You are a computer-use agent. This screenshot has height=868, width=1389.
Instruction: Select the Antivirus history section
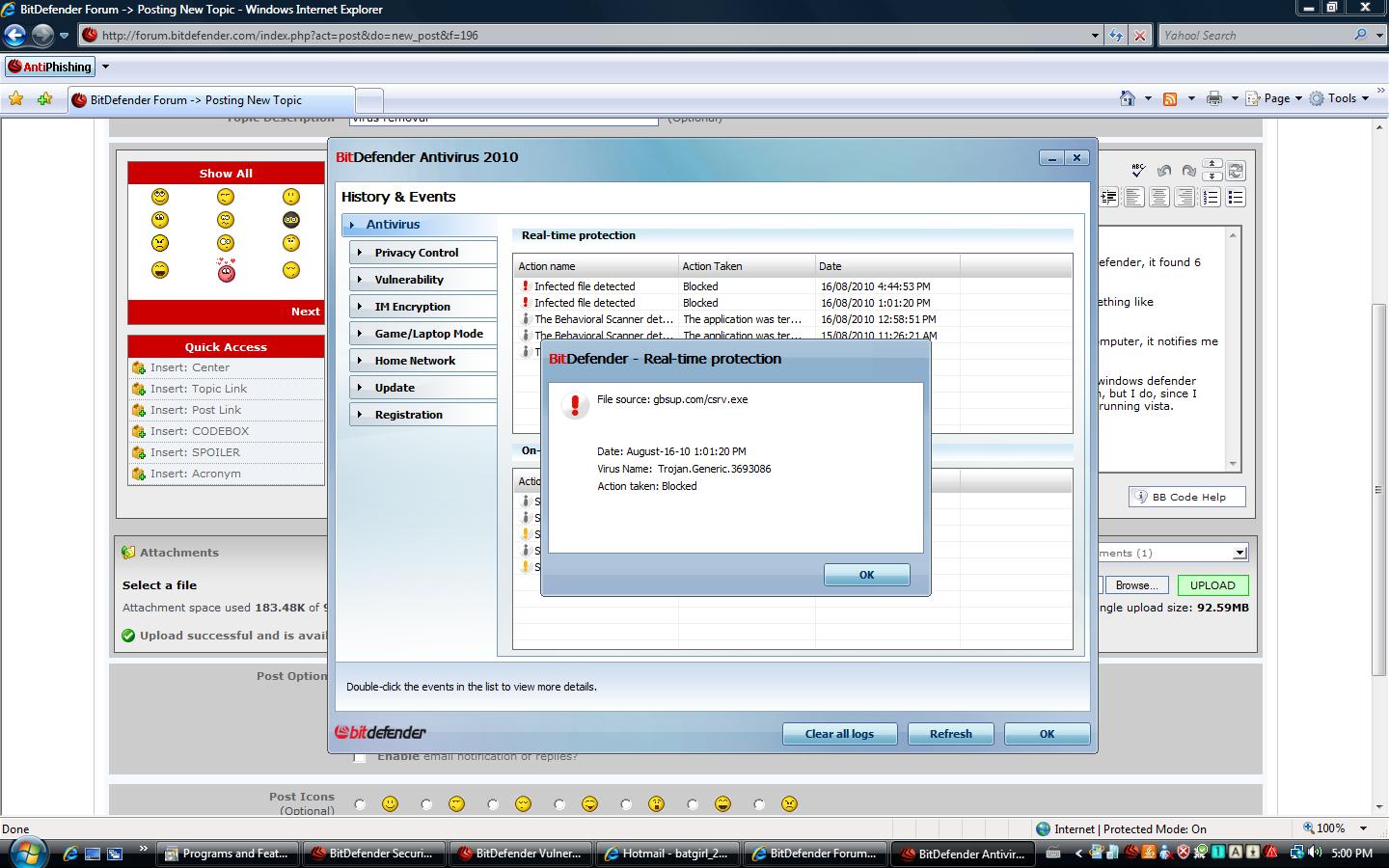[420, 225]
